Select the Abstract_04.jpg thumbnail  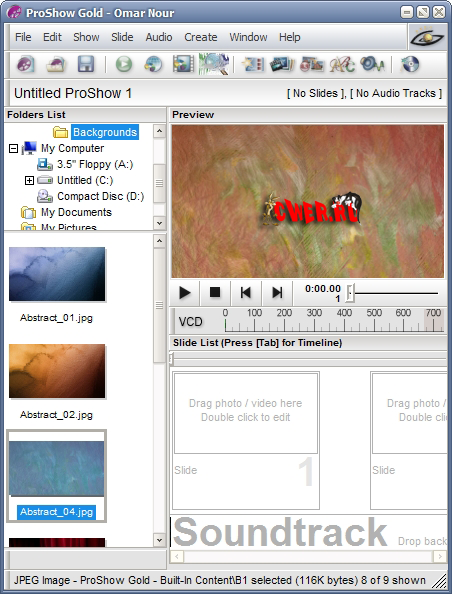[56, 469]
